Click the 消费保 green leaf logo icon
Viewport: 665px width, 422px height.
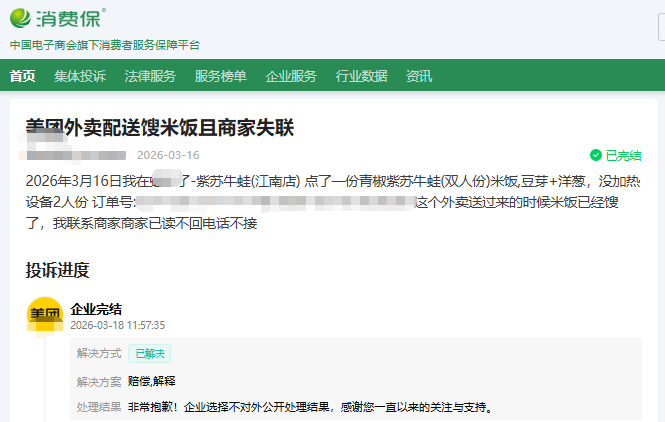click(22, 17)
